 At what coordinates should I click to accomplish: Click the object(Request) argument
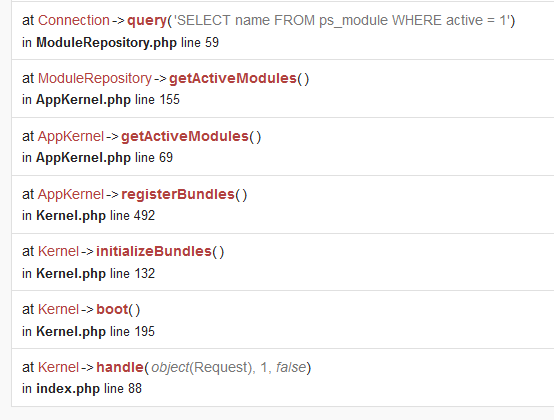(203, 368)
